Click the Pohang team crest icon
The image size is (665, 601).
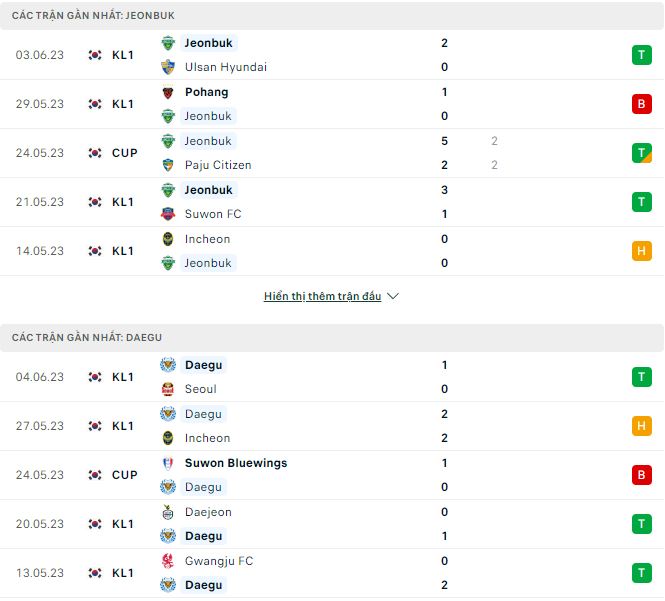(167, 92)
